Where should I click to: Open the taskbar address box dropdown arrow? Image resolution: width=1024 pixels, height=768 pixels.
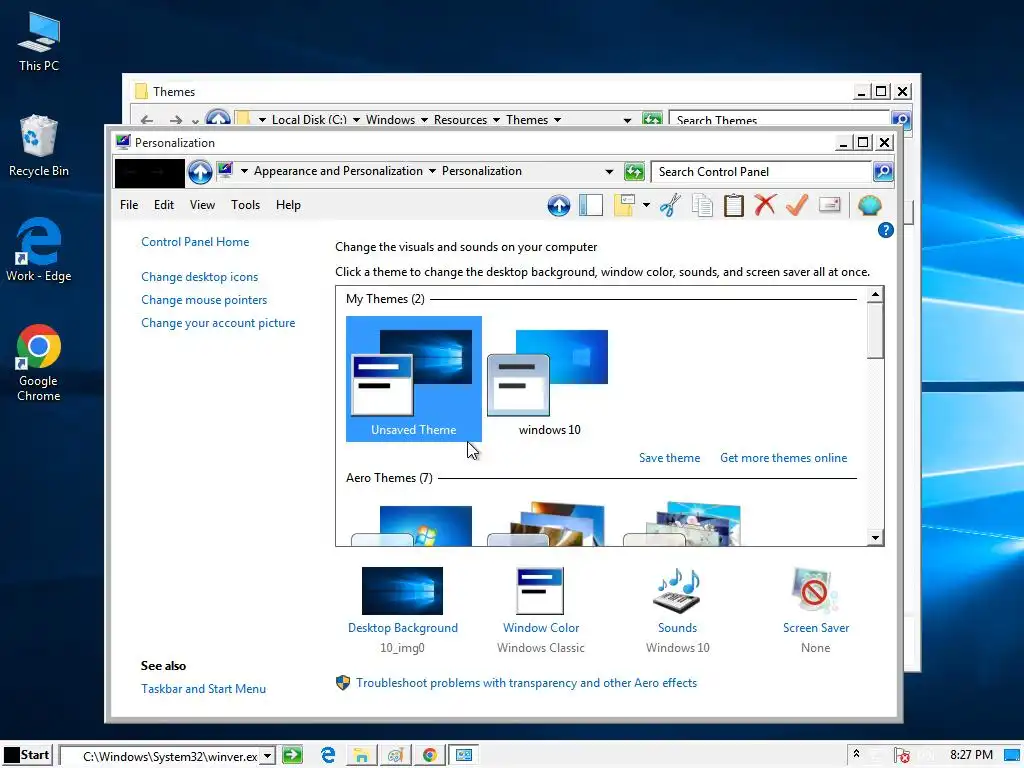(x=267, y=756)
